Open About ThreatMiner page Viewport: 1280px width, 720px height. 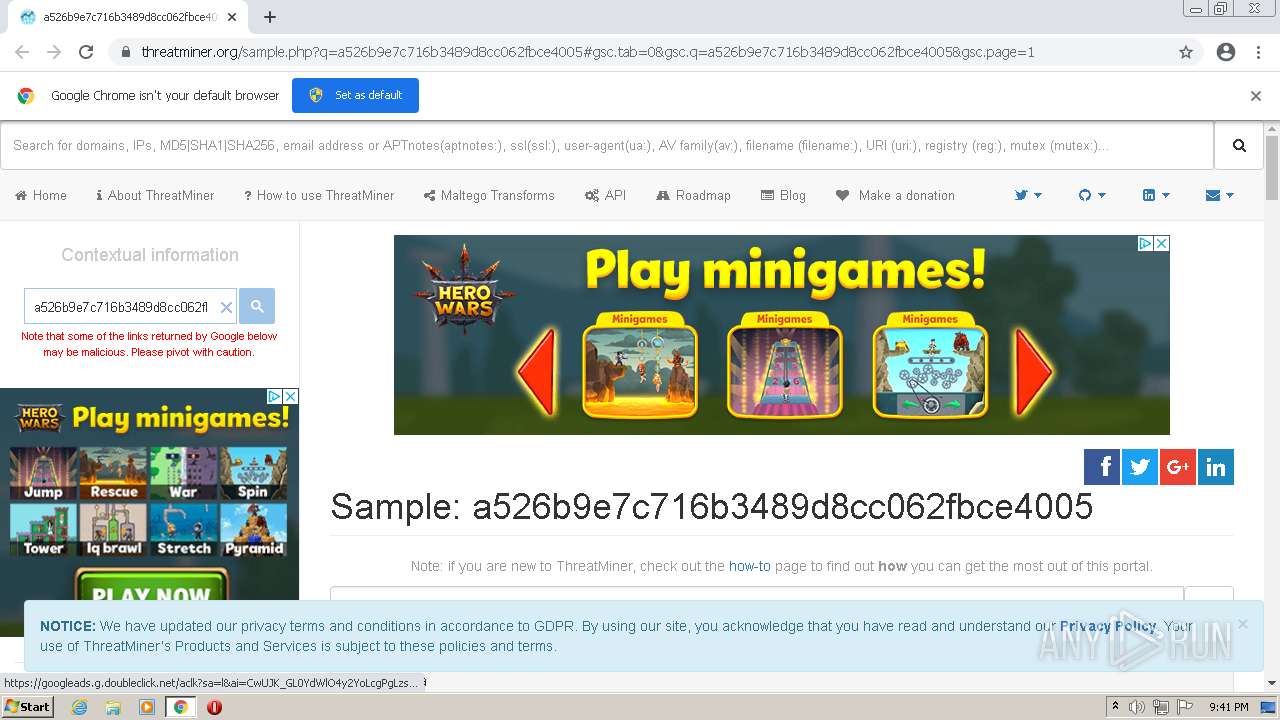[x=155, y=195]
